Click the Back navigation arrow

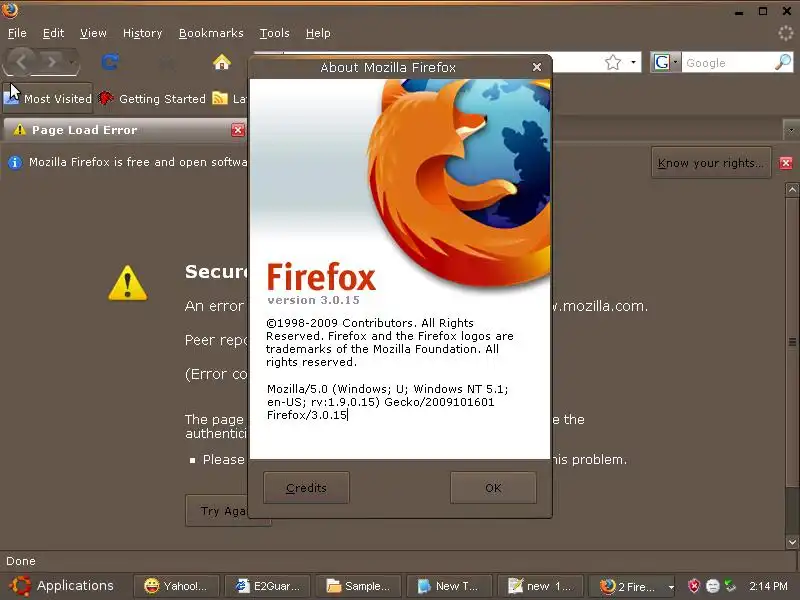(x=21, y=62)
